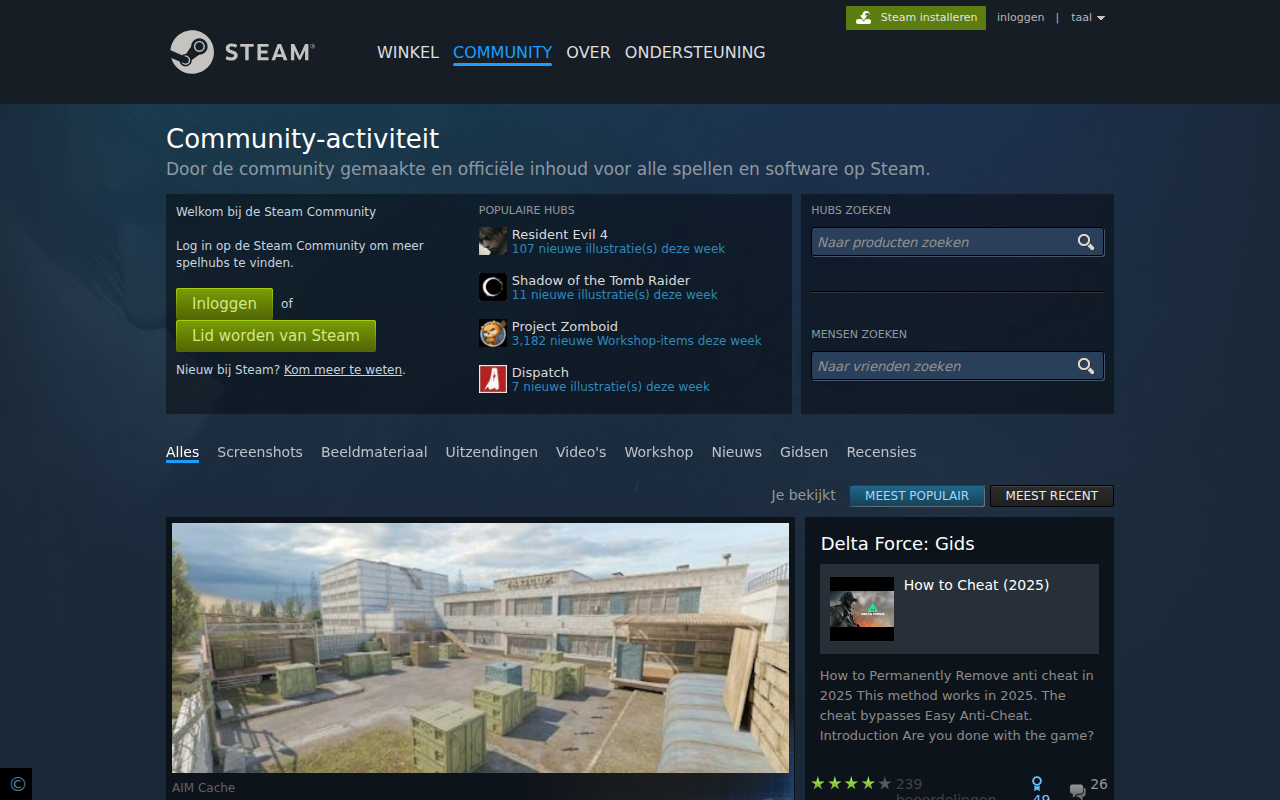Click the Kom meer te weten link

point(343,369)
